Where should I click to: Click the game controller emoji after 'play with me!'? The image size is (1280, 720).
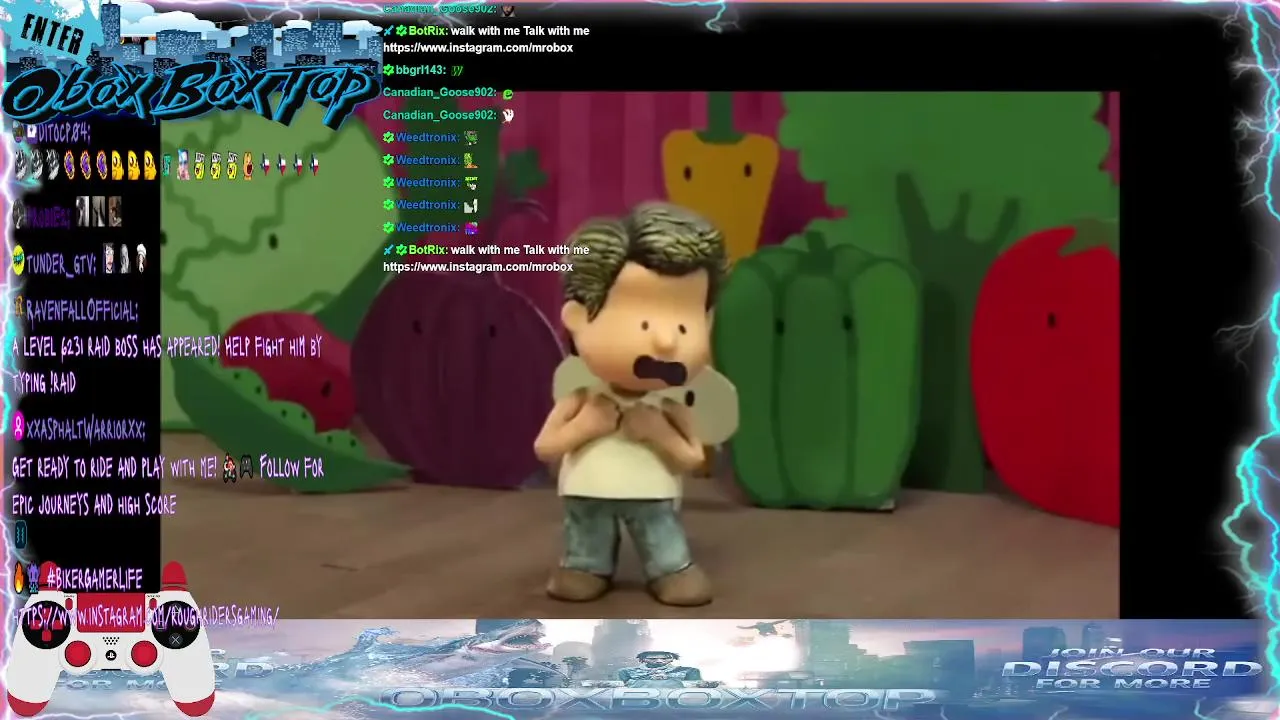[x=246, y=467]
